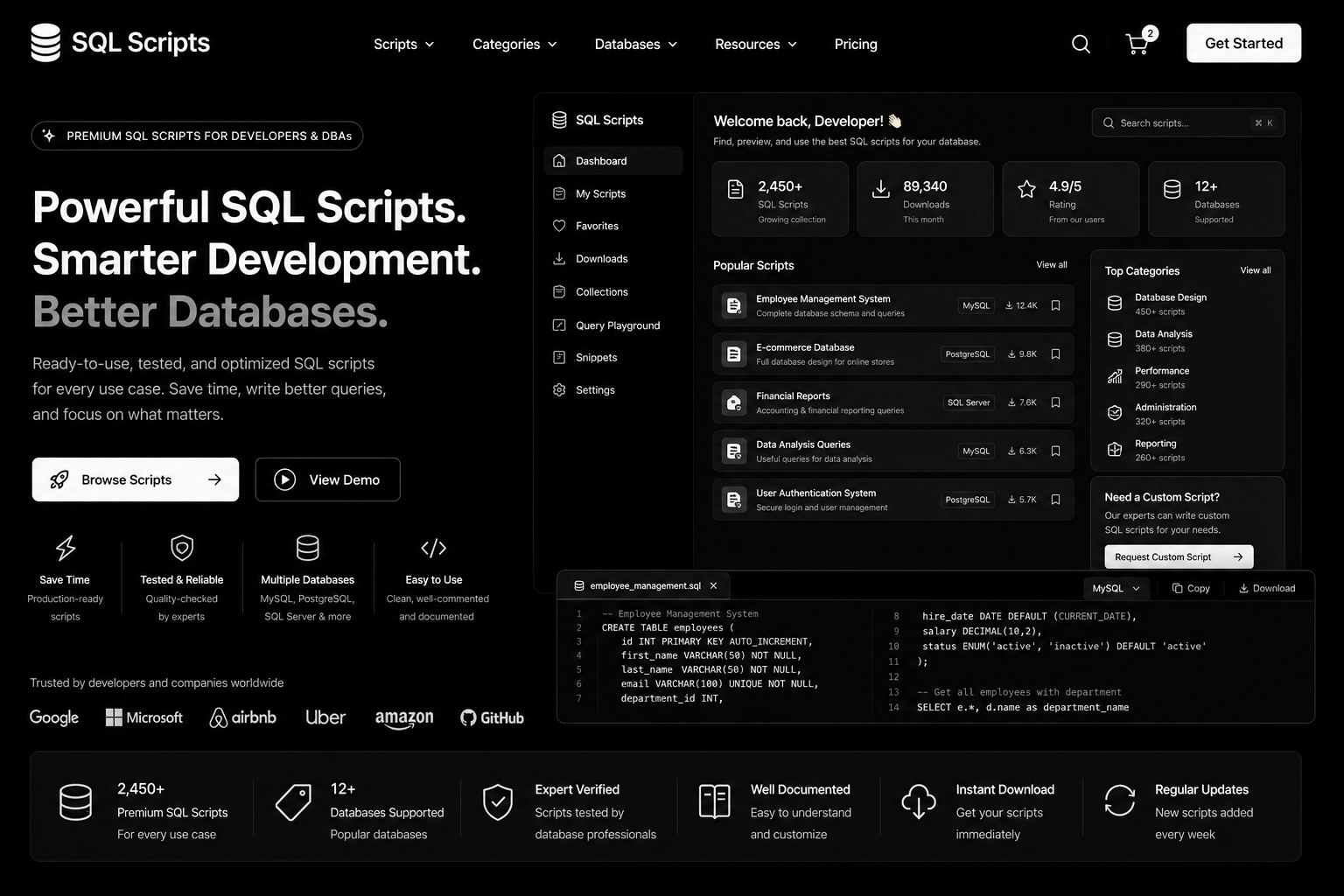Click the 89,340 Downloads stat card
Image resolution: width=1344 pixels, height=896 pixels.
click(925, 199)
